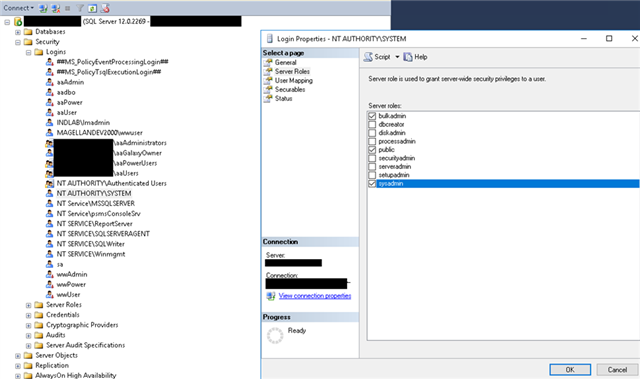The height and width of the screenshot is (379, 640).
Task: Click the Help button
Action: [415, 57]
